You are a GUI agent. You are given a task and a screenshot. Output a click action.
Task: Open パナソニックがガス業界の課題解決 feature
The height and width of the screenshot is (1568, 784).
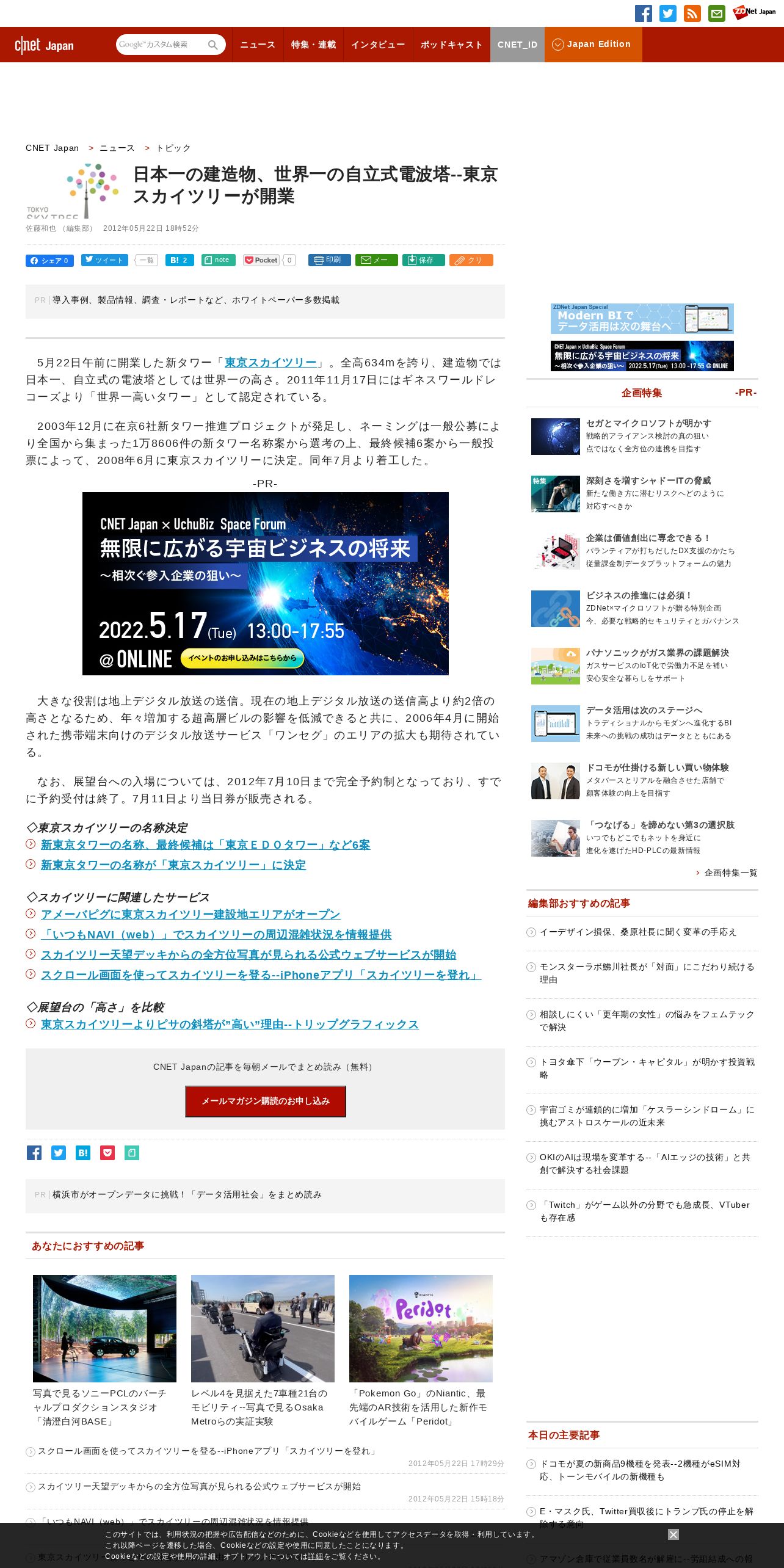(x=658, y=653)
